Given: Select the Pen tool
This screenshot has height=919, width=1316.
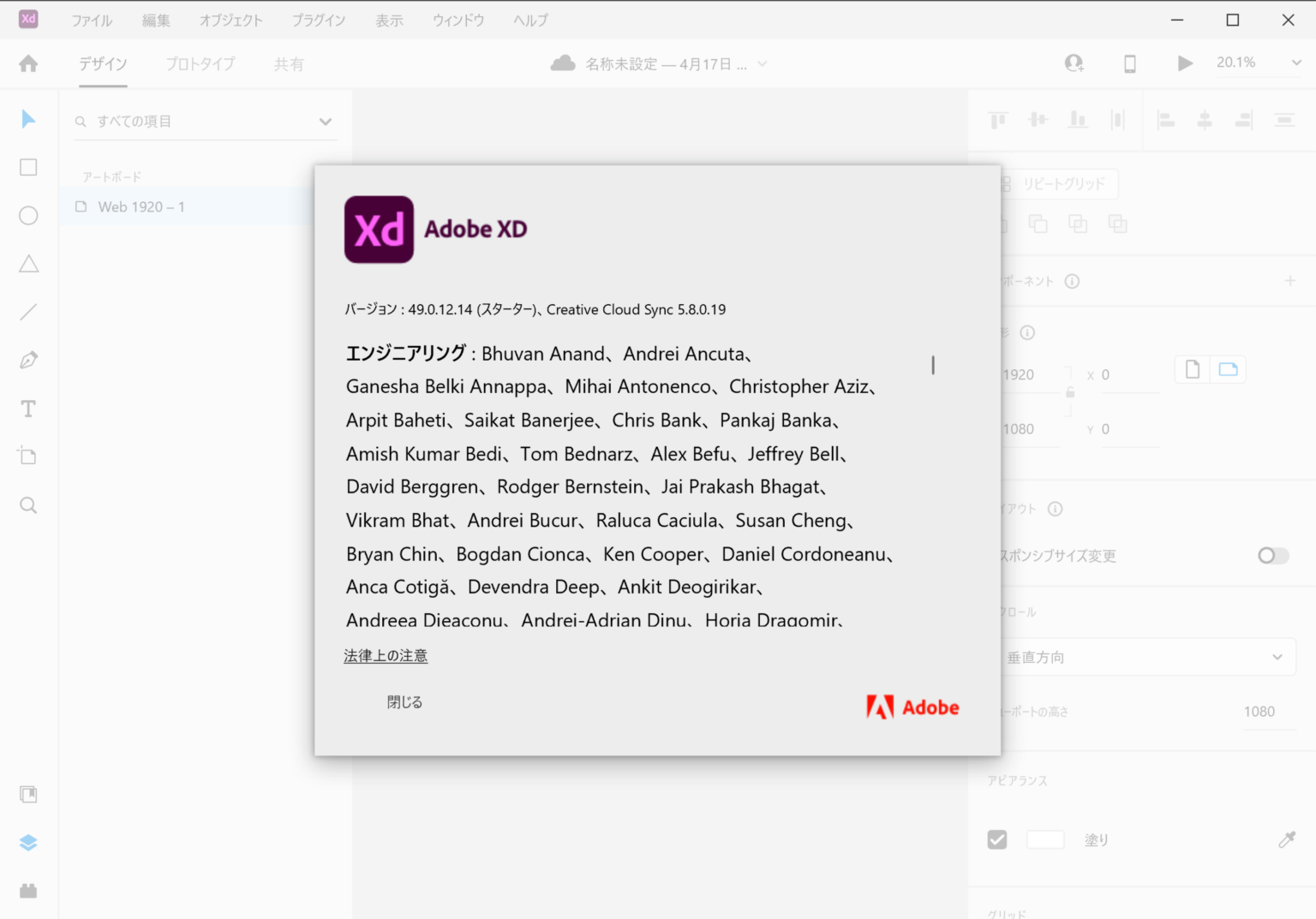Looking at the screenshot, I should click(28, 359).
